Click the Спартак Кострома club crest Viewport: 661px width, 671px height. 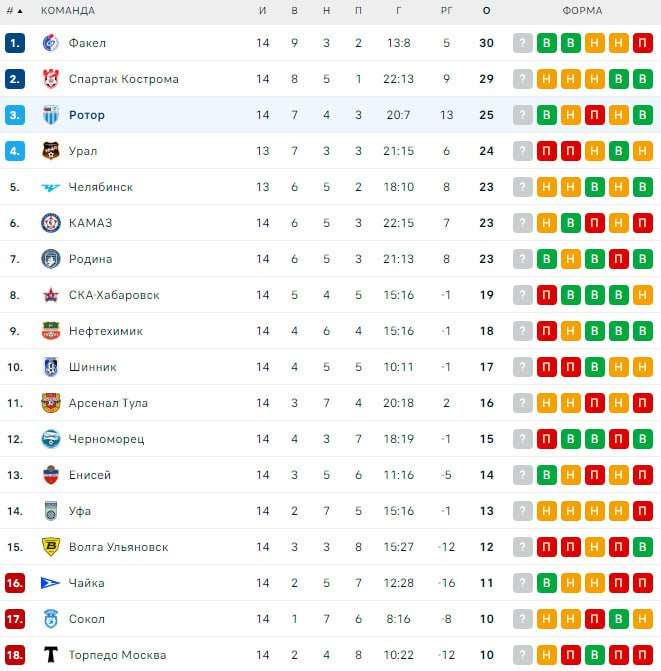coord(51,79)
